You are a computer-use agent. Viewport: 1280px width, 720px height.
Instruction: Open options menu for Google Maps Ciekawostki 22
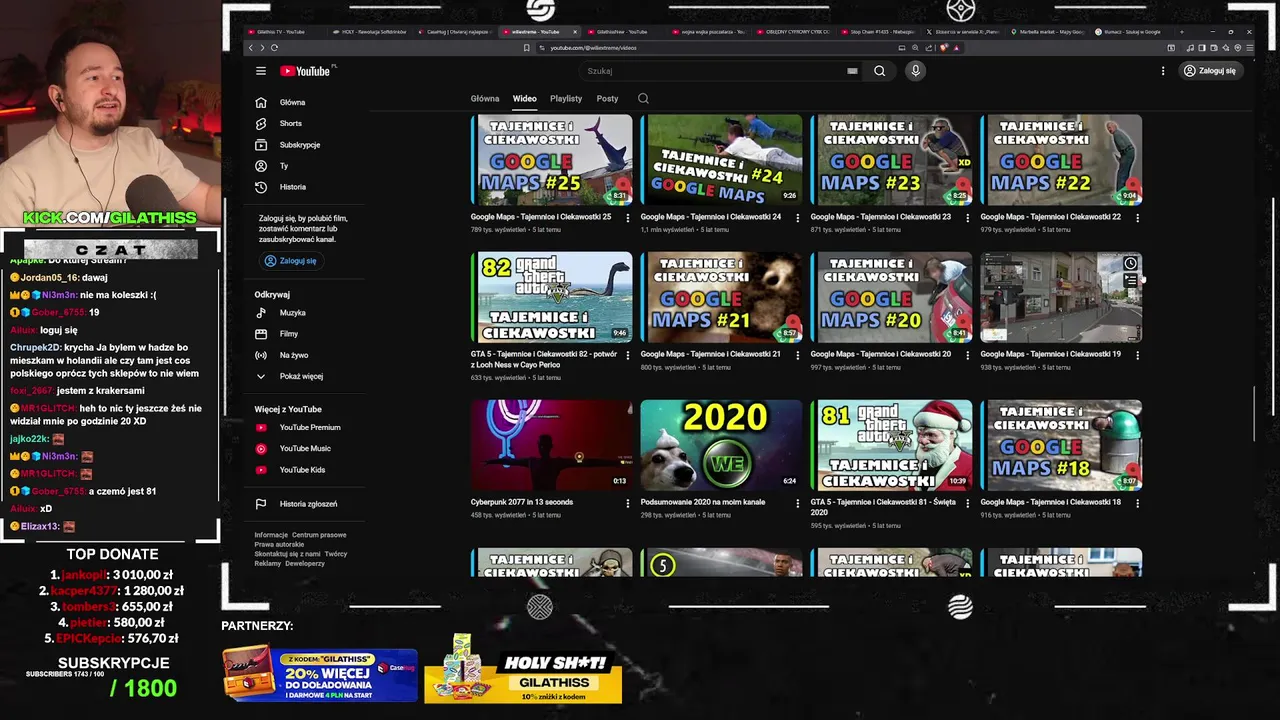coord(1137,217)
